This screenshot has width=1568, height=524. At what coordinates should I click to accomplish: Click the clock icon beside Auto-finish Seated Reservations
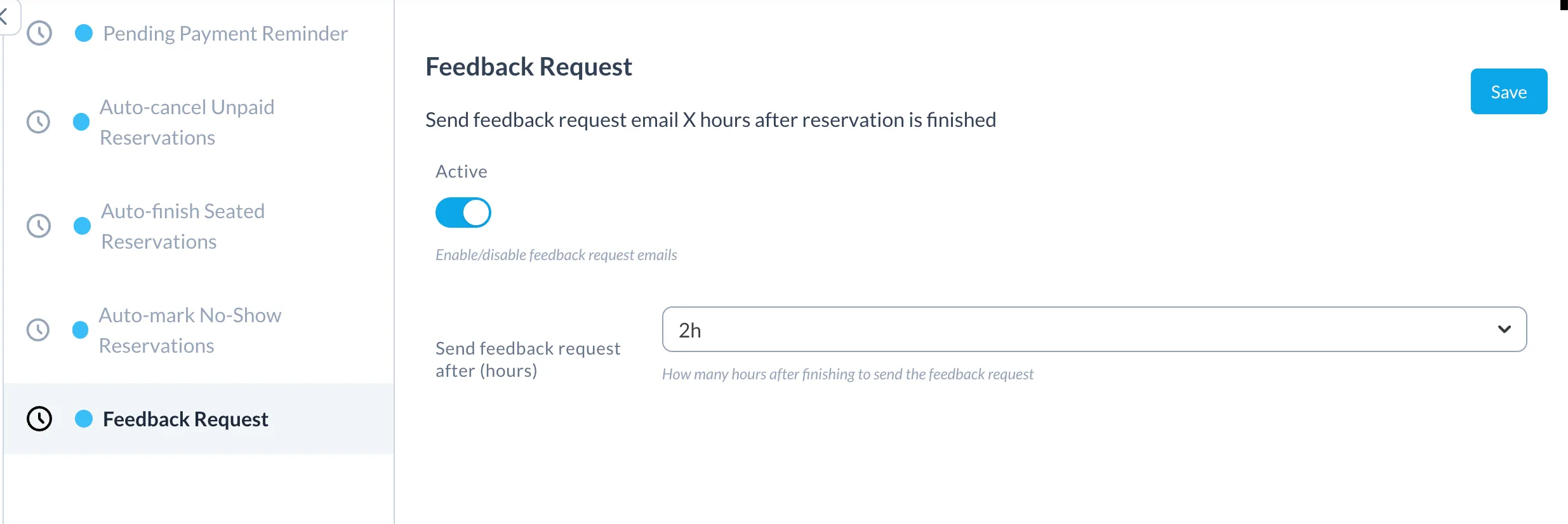pos(39,226)
